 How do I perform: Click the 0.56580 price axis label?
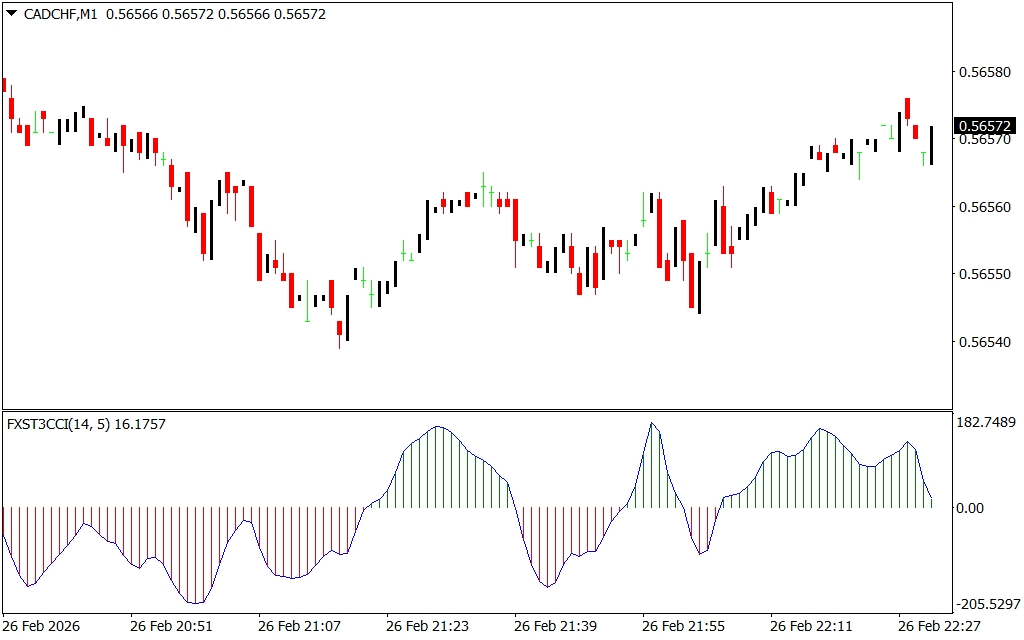(x=985, y=72)
